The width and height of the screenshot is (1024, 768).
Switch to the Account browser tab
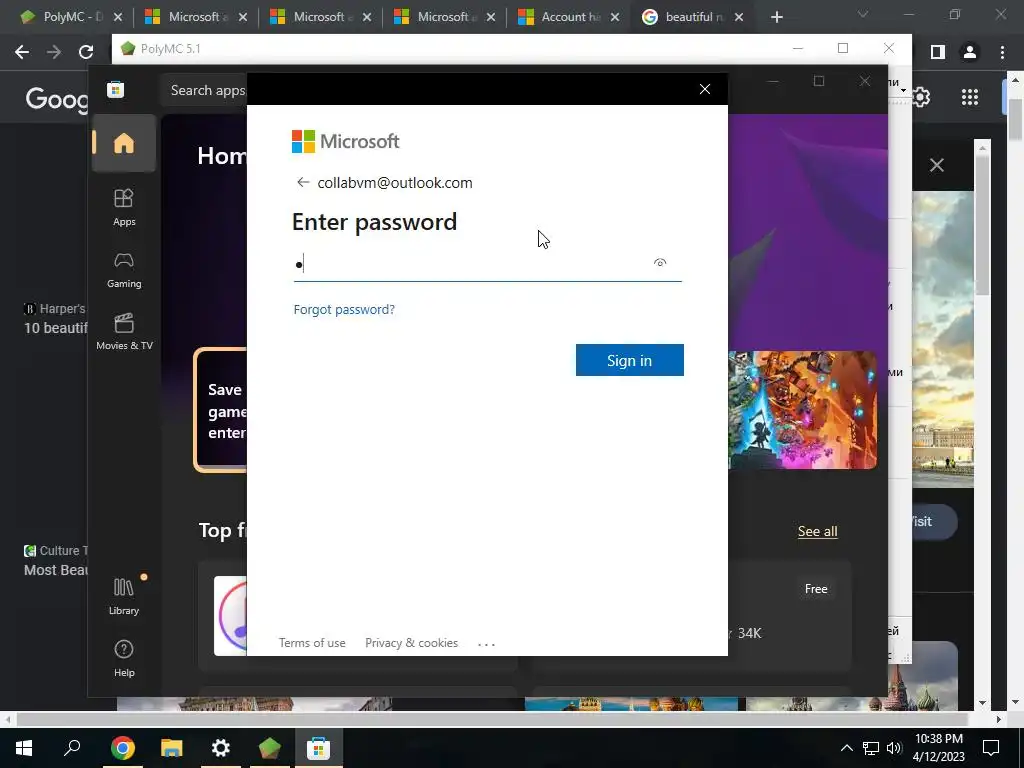pyautogui.click(x=567, y=17)
